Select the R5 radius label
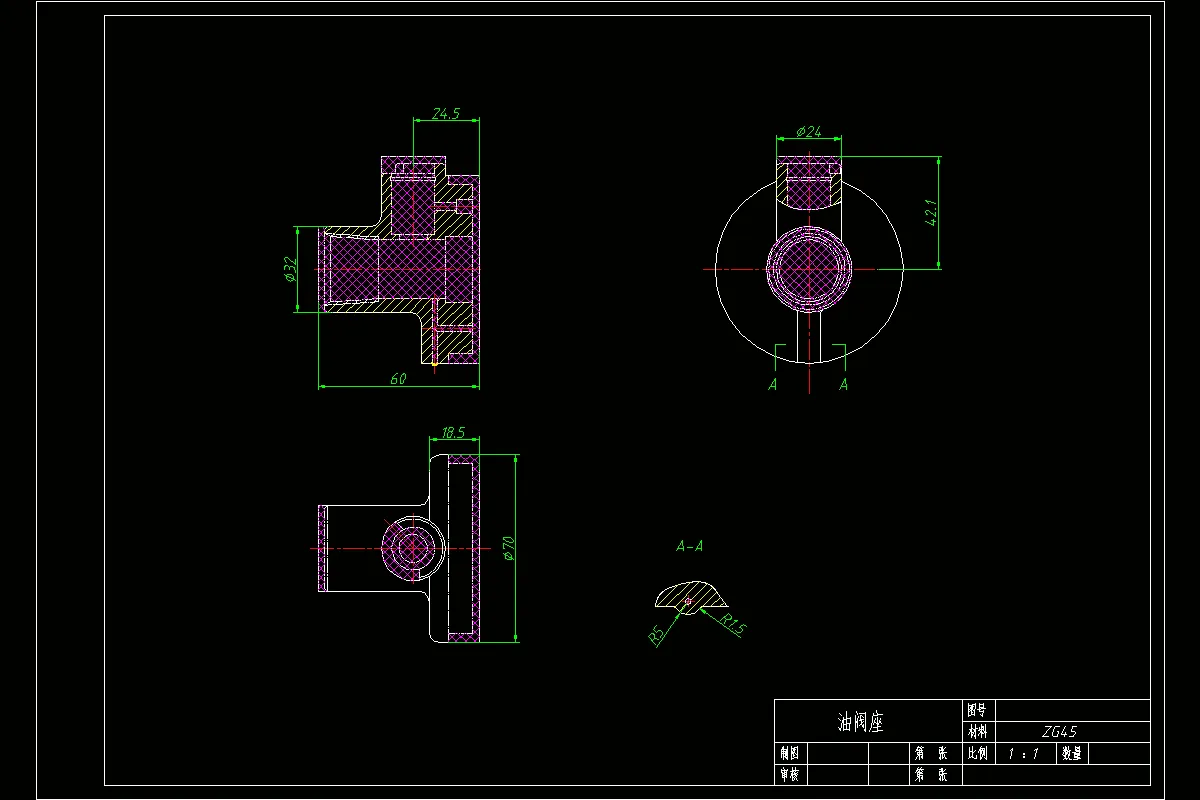1200x800 pixels. pos(657,634)
